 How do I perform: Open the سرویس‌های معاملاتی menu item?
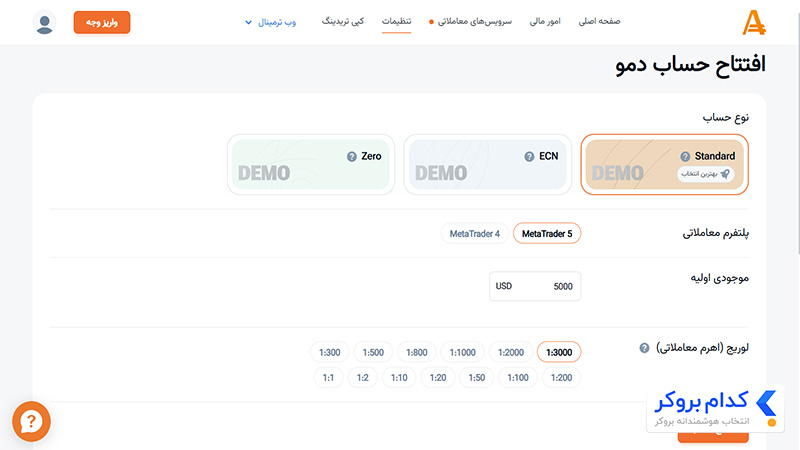tap(474, 21)
